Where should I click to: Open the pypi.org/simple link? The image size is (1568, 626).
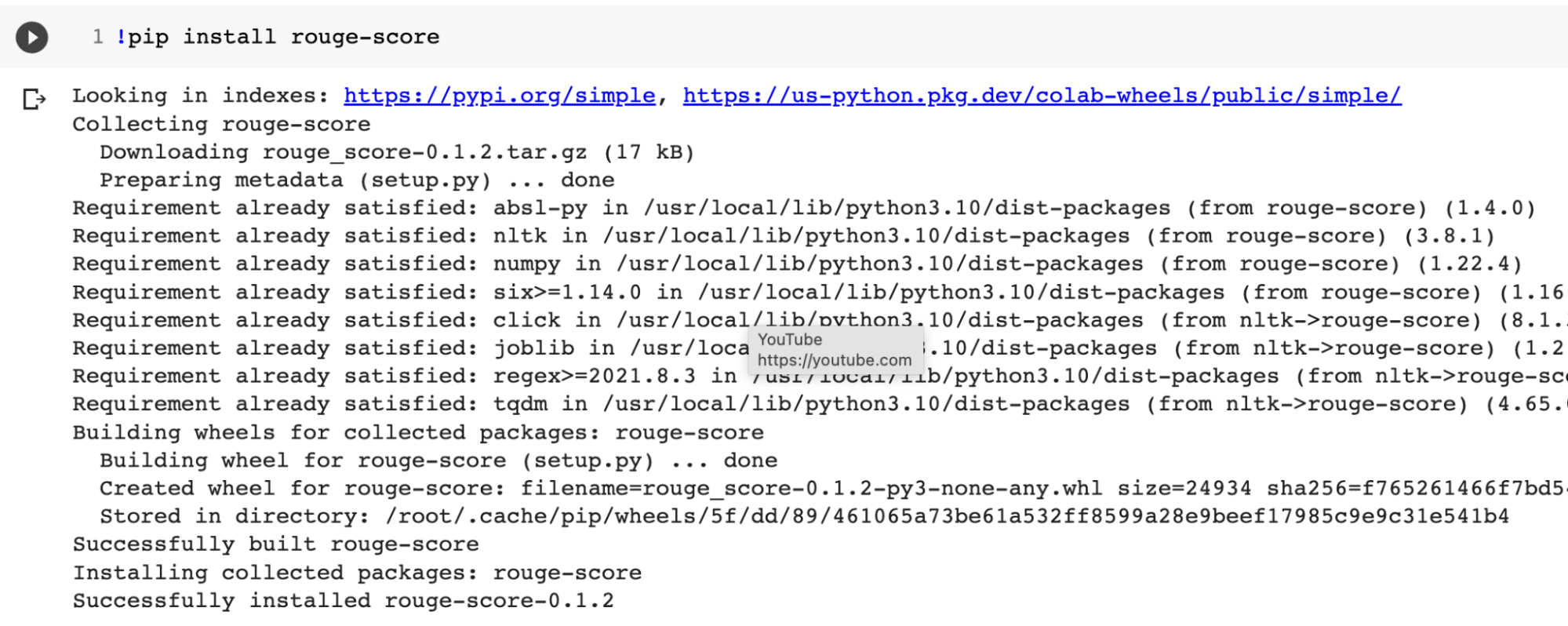499,96
